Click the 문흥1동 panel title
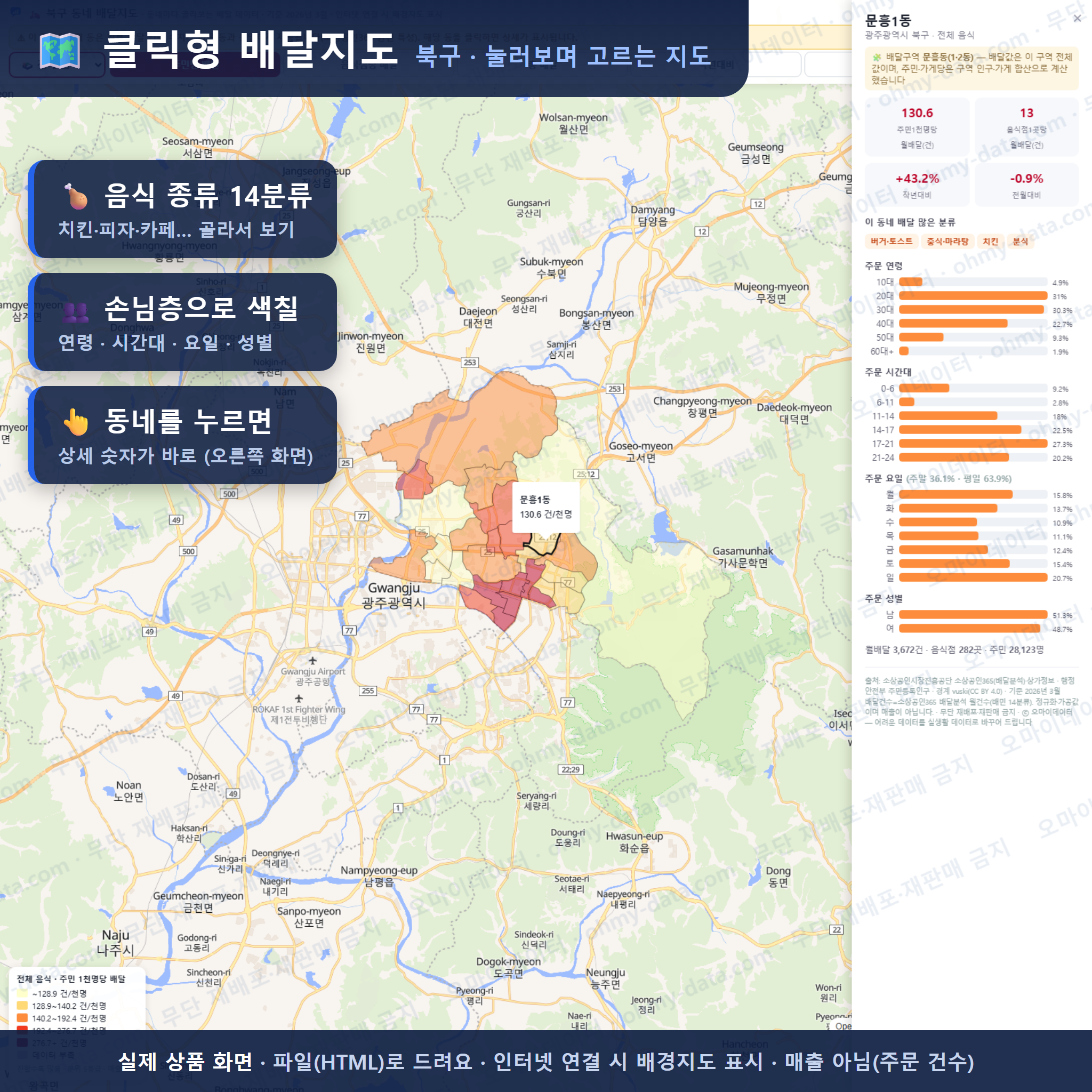 (x=888, y=21)
